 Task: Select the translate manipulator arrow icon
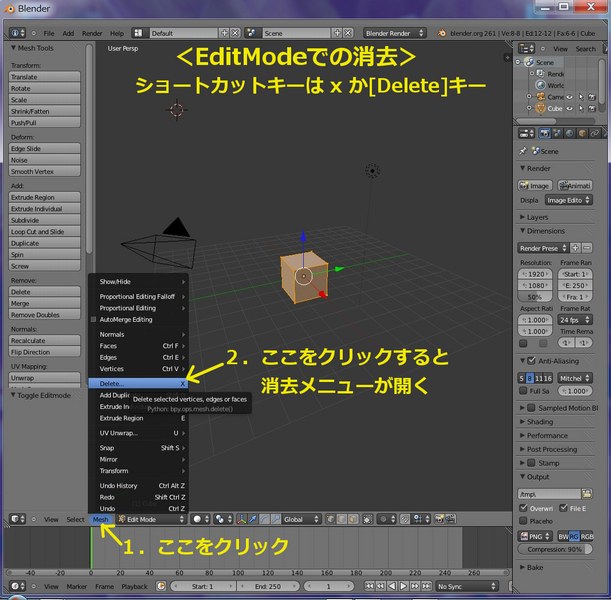(x=253, y=519)
